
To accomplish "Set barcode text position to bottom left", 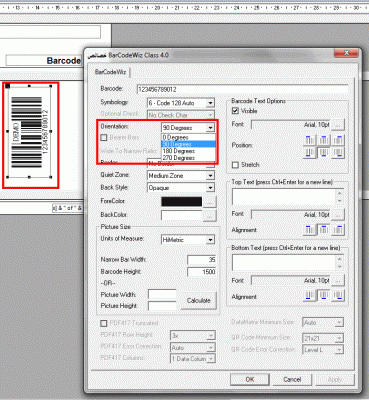I will 310,153.
